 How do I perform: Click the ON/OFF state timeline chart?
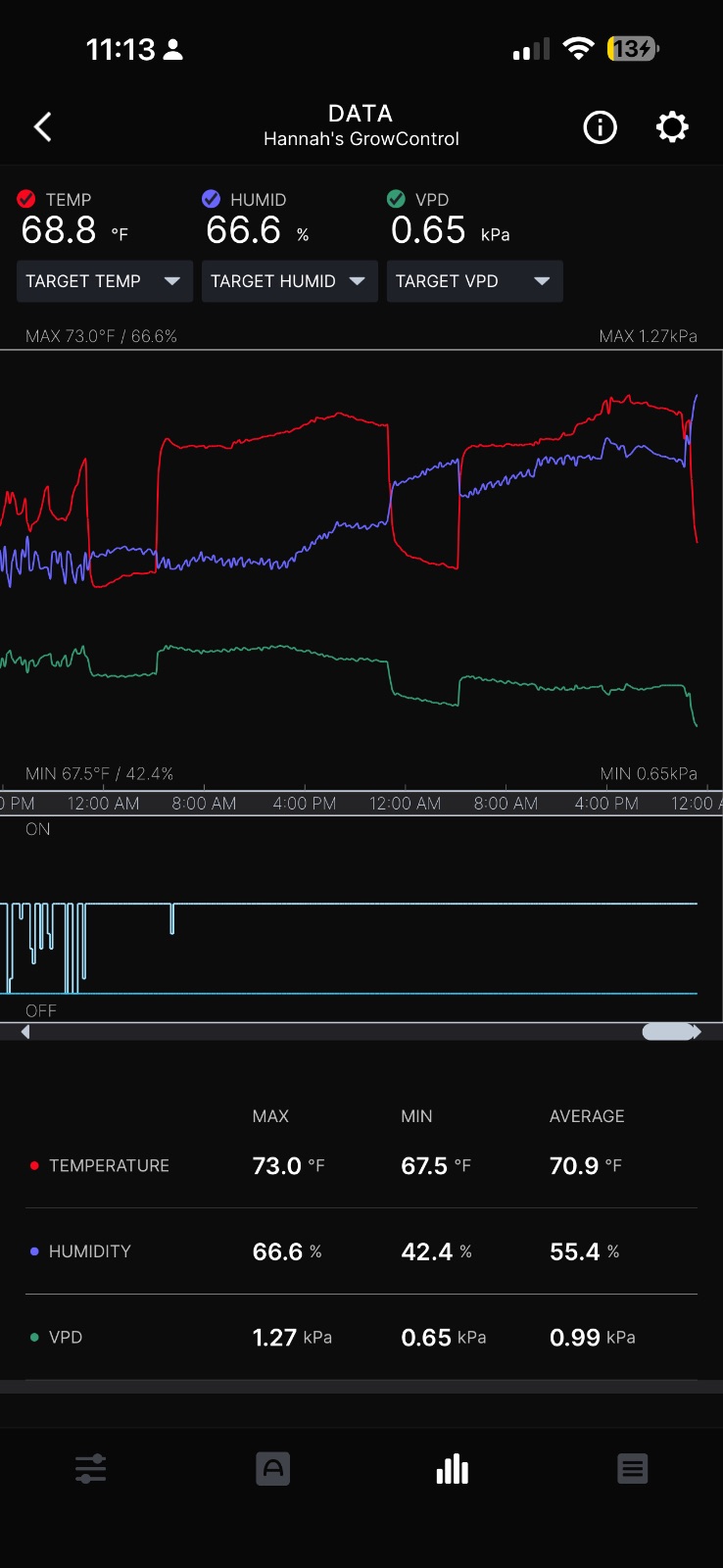361,921
